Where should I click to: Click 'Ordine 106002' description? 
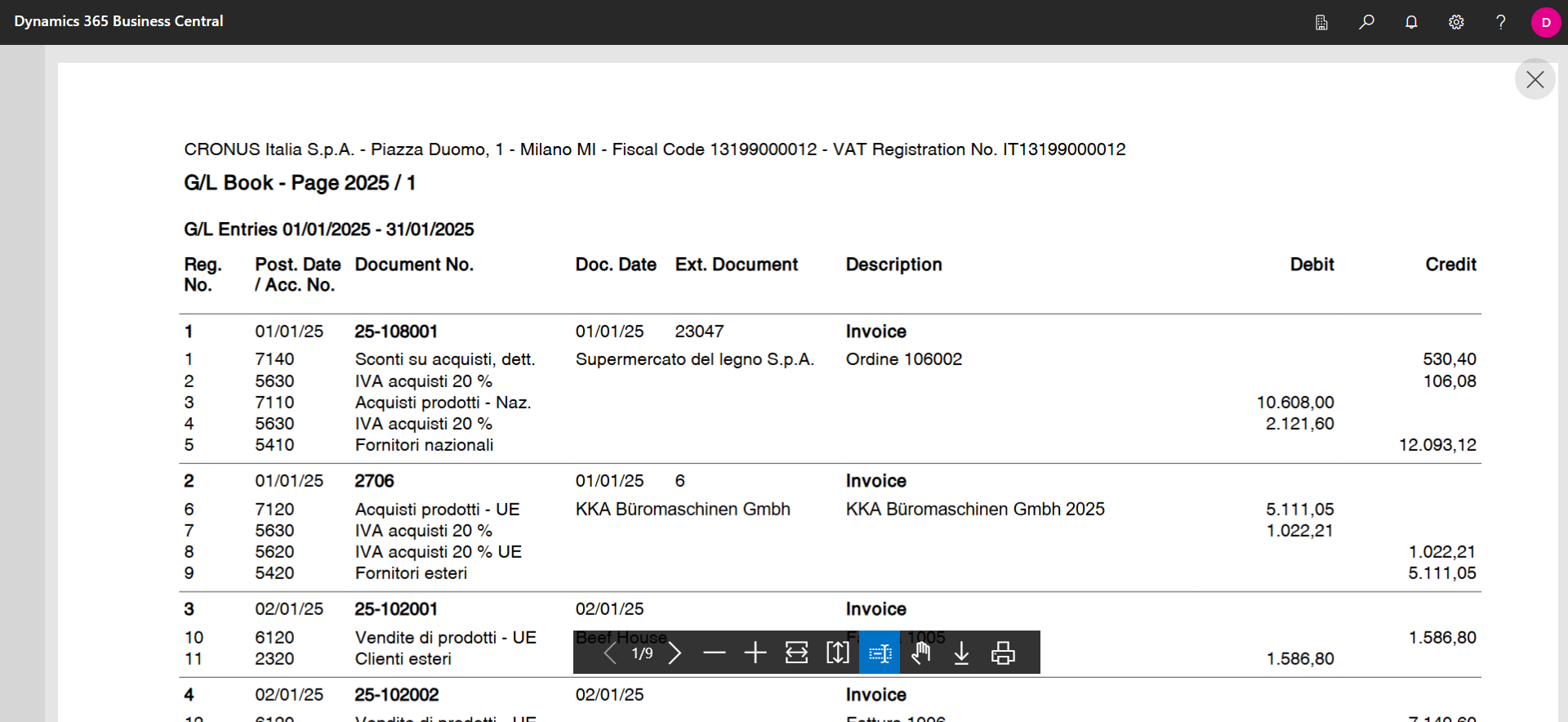click(904, 359)
